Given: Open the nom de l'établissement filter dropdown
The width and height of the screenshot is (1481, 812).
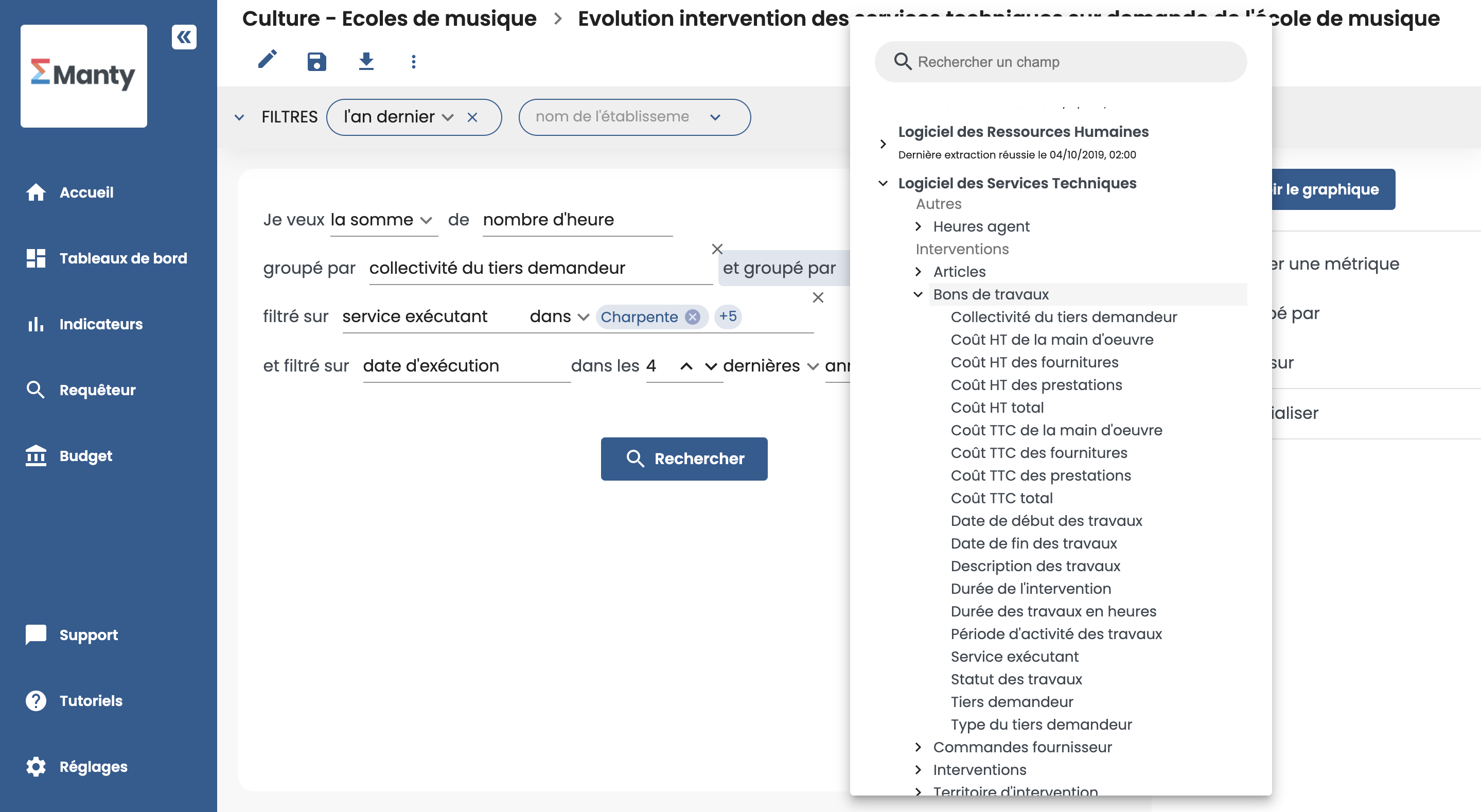Looking at the screenshot, I should pos(715,117).
